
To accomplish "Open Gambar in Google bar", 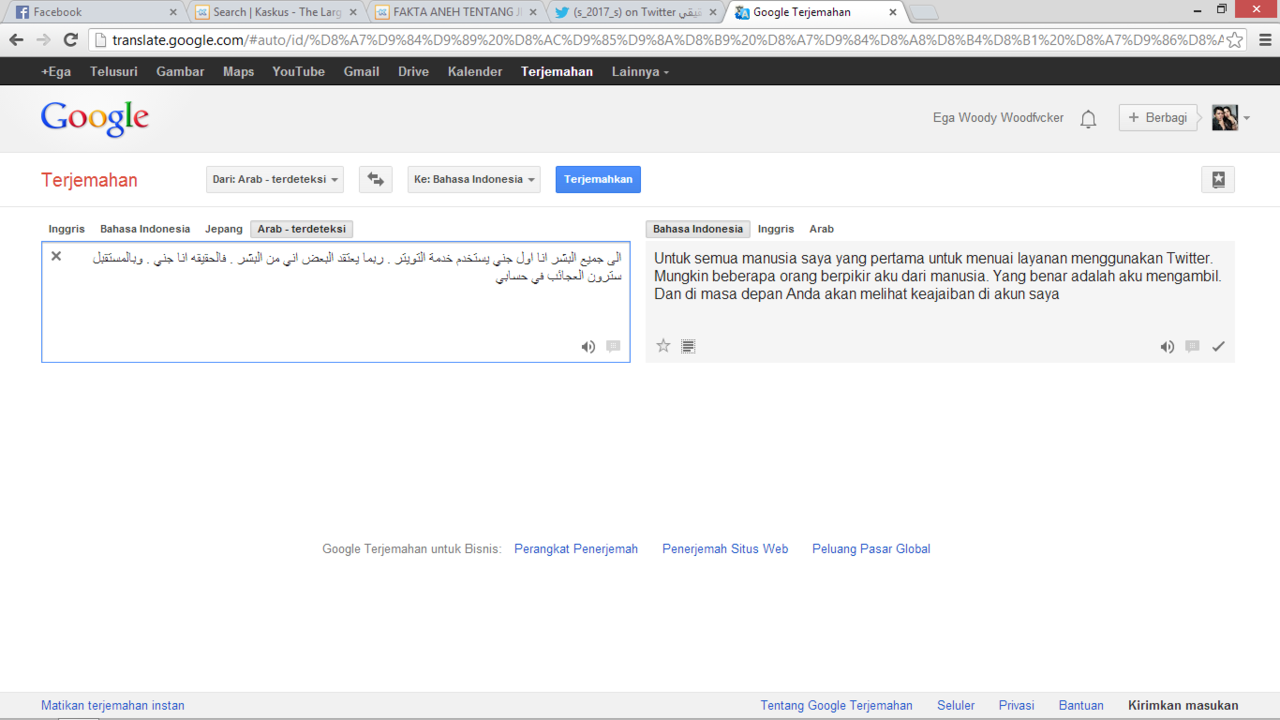I will click(x=180, y=72).
